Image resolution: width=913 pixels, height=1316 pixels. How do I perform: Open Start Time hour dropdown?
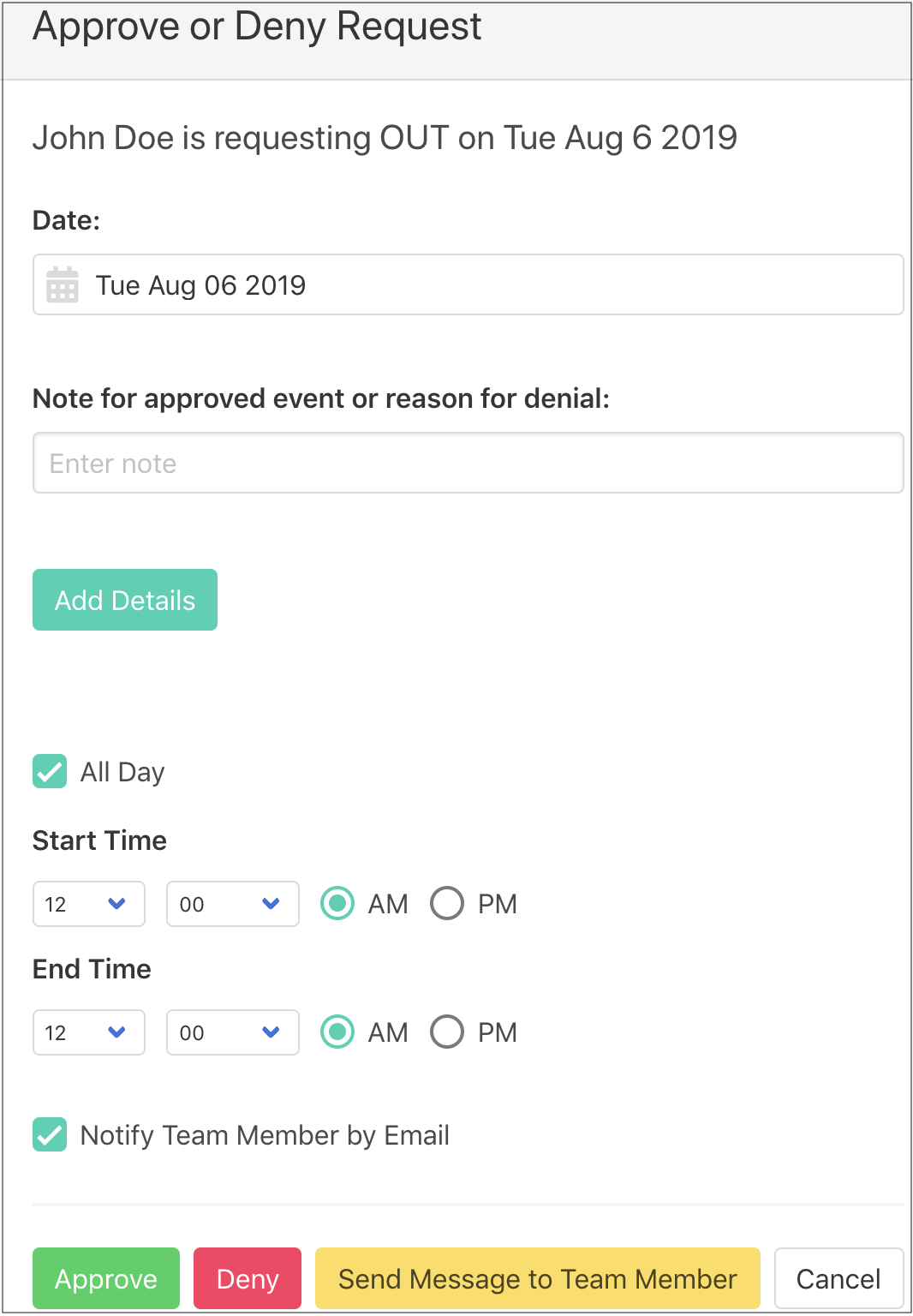tap(89, 904)
